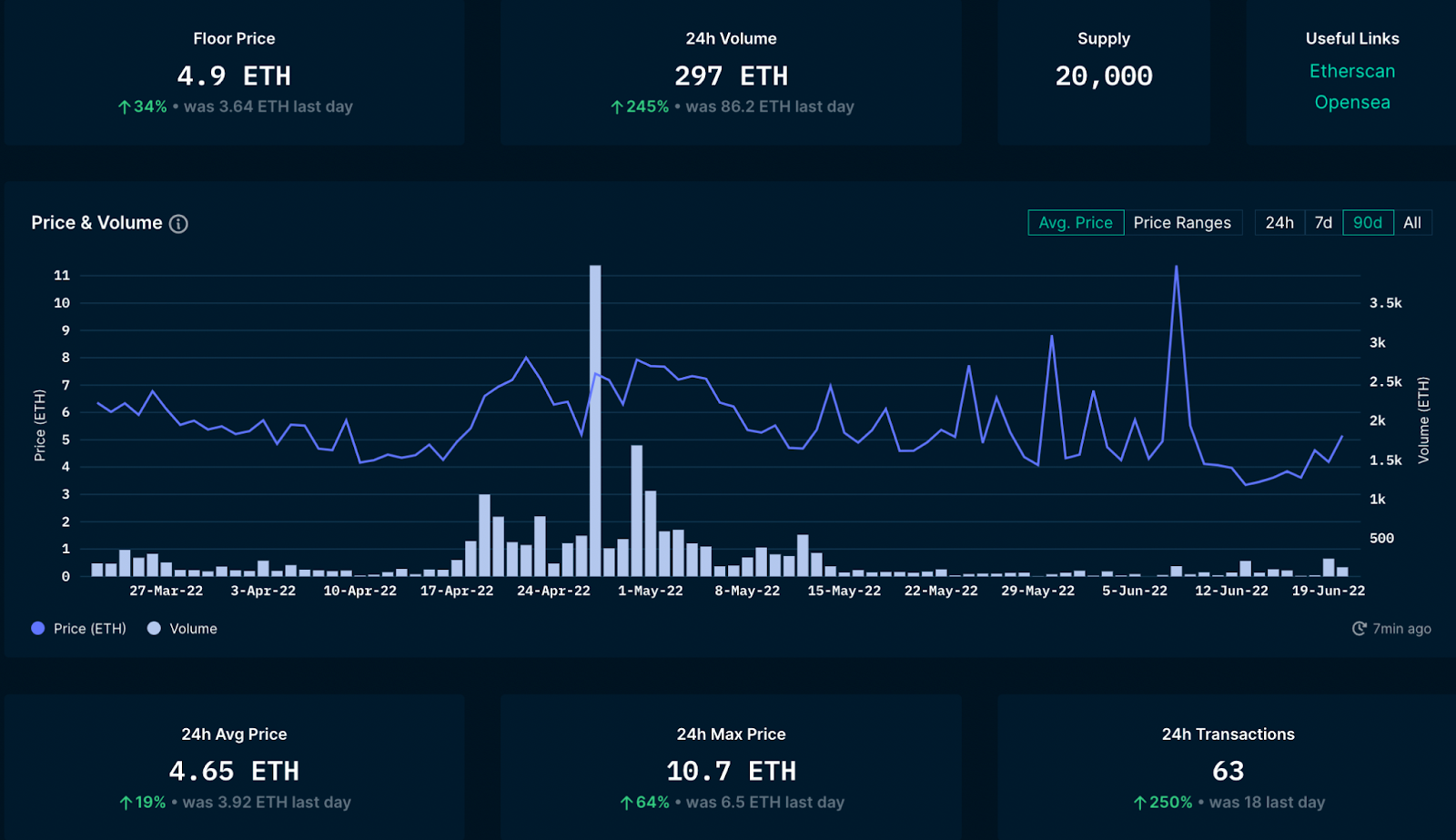Click the 12-Jun-22 axis date label
The width and height of the screenshot is (1456, 840).
pos(1231,591)
